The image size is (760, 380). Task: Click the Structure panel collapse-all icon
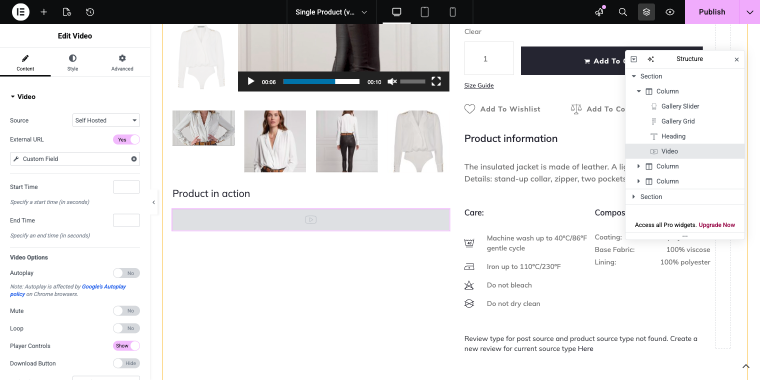[x=633, y=59]
